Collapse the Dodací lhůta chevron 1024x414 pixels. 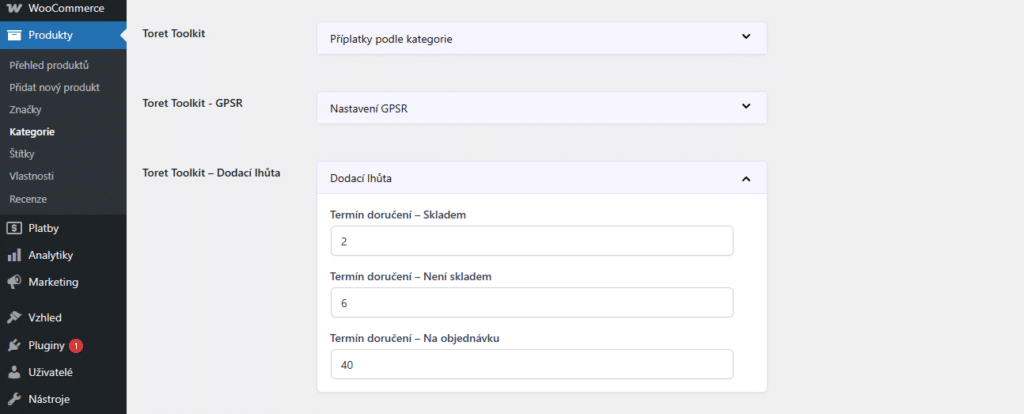[x=746, y=178]
